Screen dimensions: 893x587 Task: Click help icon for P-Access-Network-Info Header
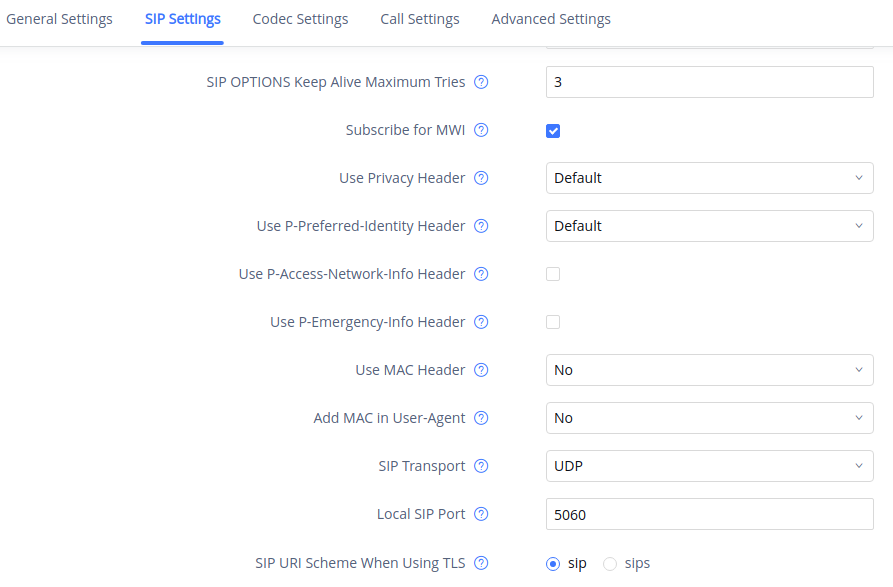pos(481,274)
